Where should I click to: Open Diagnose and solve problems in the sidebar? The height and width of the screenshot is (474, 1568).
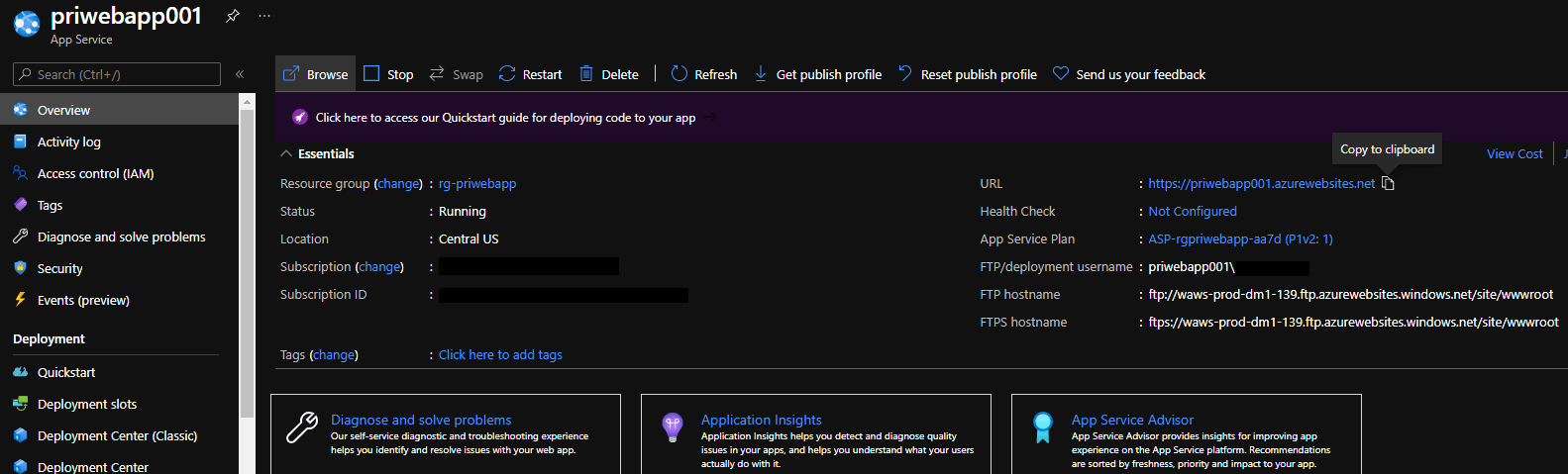click(120, 237)
